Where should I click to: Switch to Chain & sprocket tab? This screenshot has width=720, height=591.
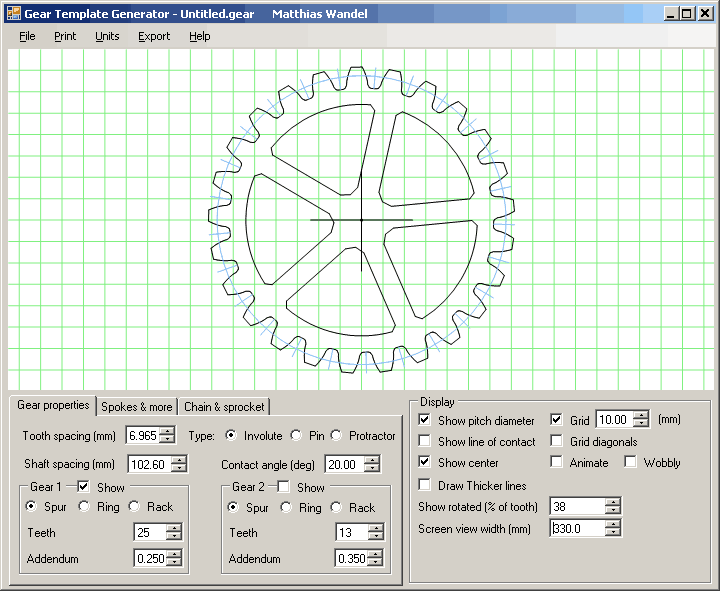coord(224,407)
